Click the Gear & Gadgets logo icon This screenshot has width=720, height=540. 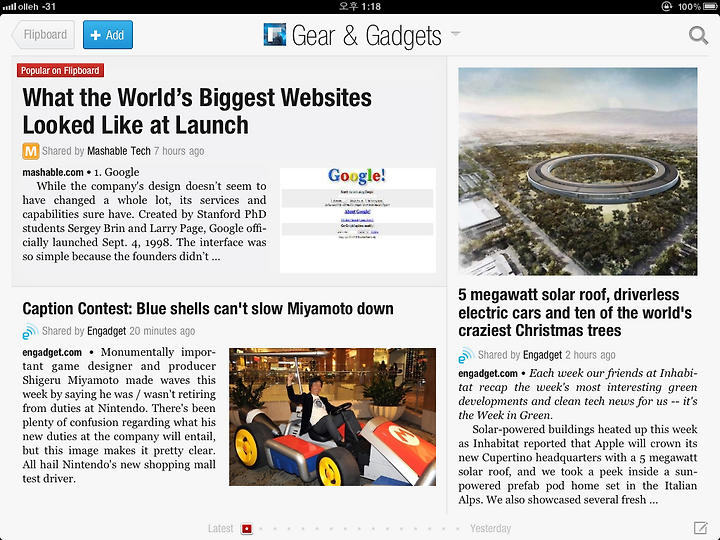pos(275,35)
